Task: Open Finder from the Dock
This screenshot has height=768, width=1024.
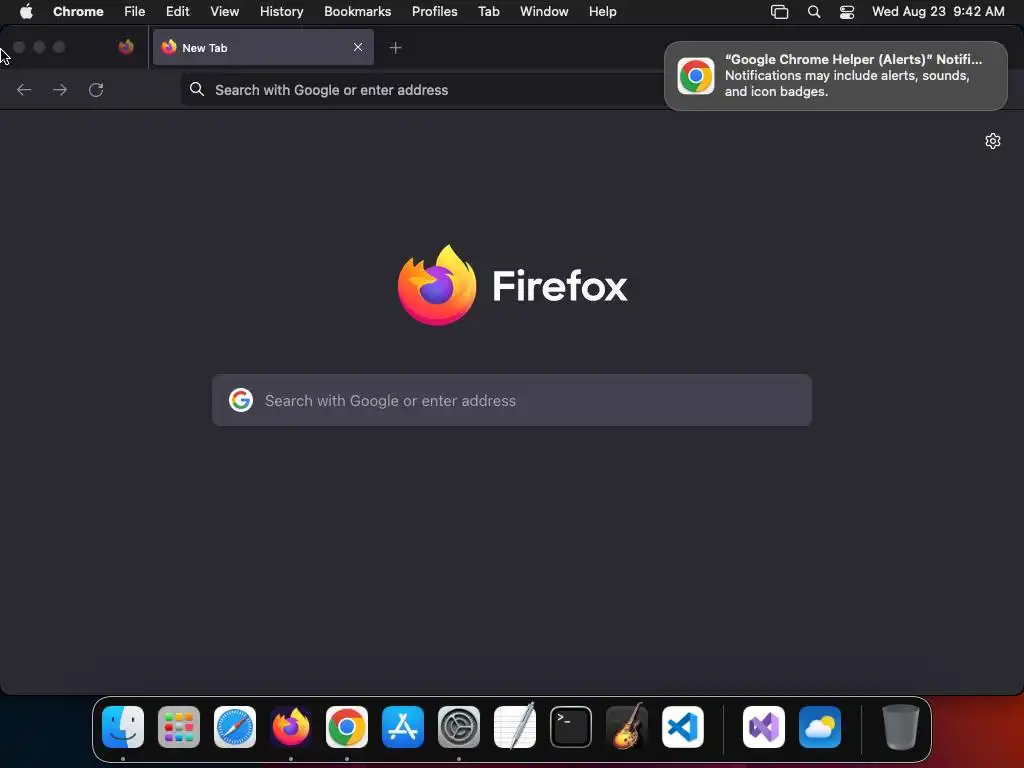Action: 123,727
